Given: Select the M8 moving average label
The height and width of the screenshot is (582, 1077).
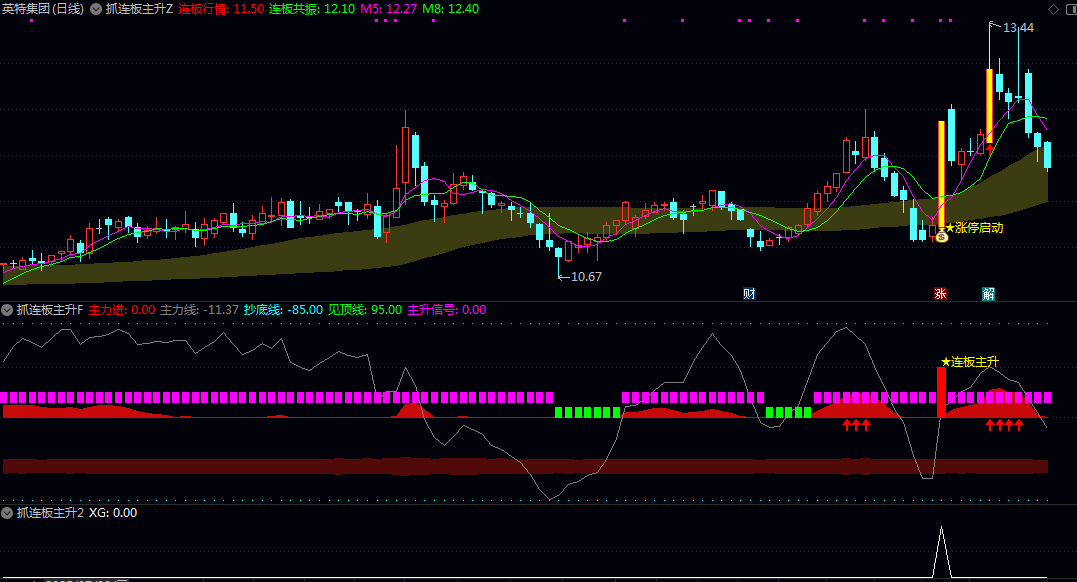Looking at the screenshot, I should pos(450,9).
